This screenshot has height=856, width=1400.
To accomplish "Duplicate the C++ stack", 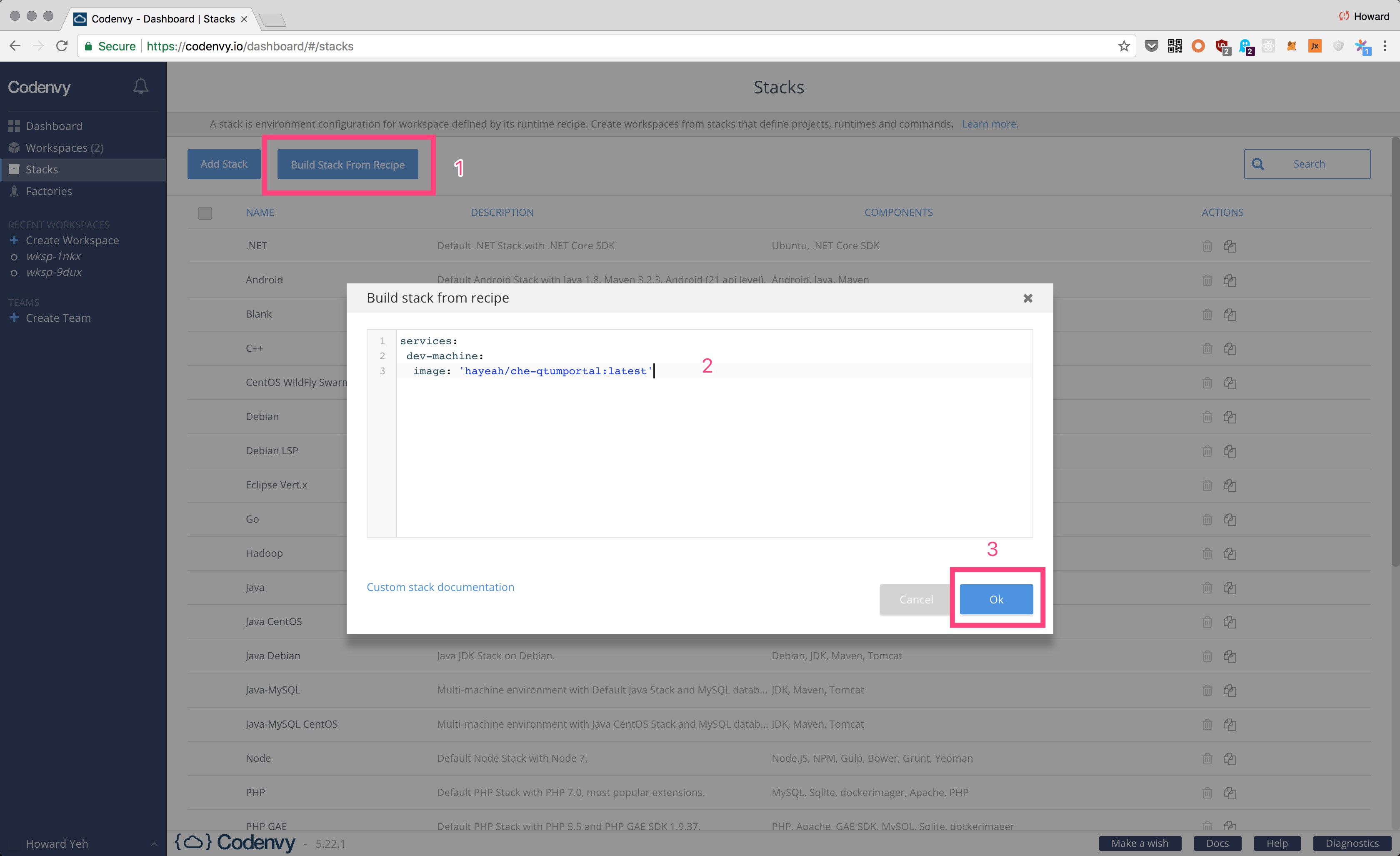I will click(x=1230, y=348).
